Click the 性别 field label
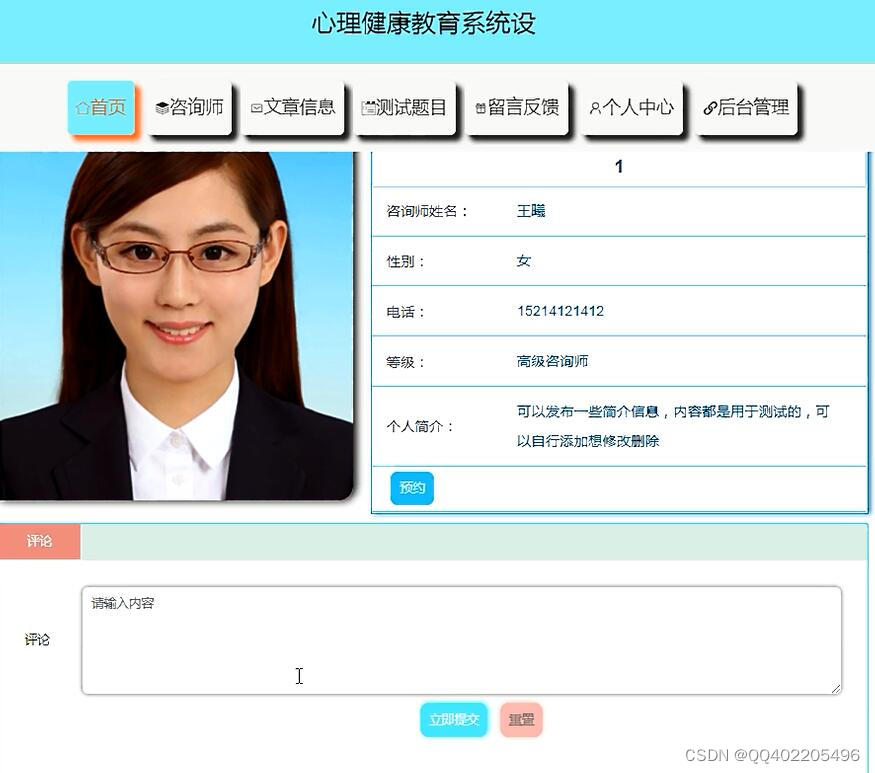Image resolution: width=875 pixels, height=773 pixels. coord(406,261)
